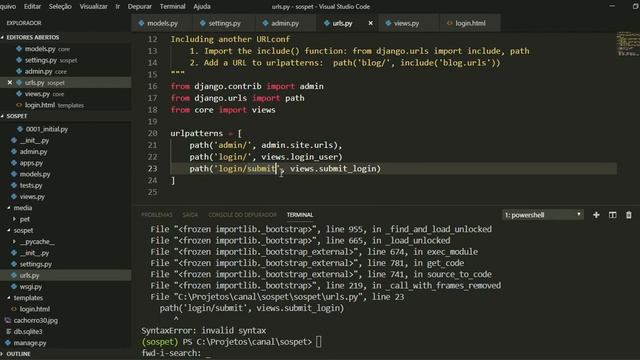Click the 'urlpatterns = [' line

click(206, 133)
